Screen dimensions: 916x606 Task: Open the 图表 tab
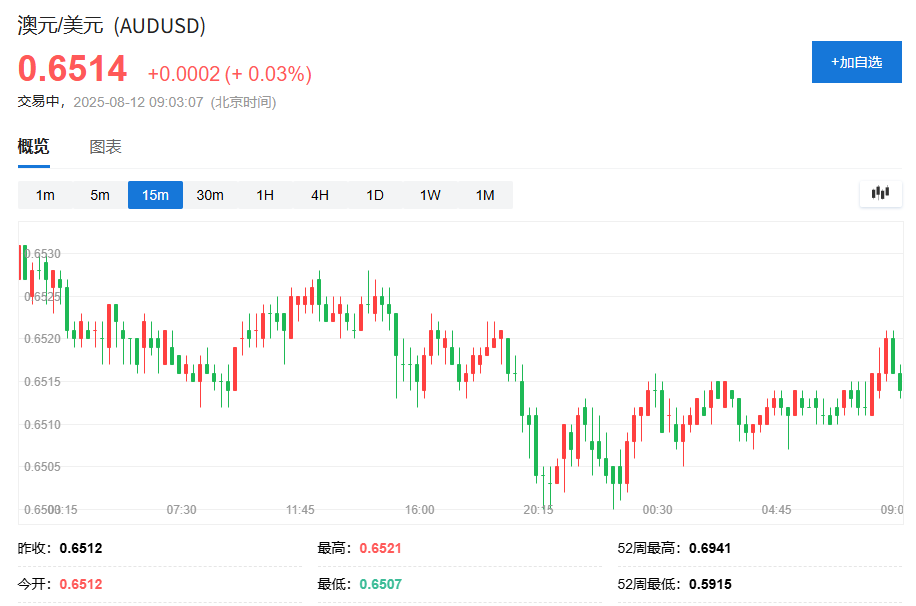point(106,147)
